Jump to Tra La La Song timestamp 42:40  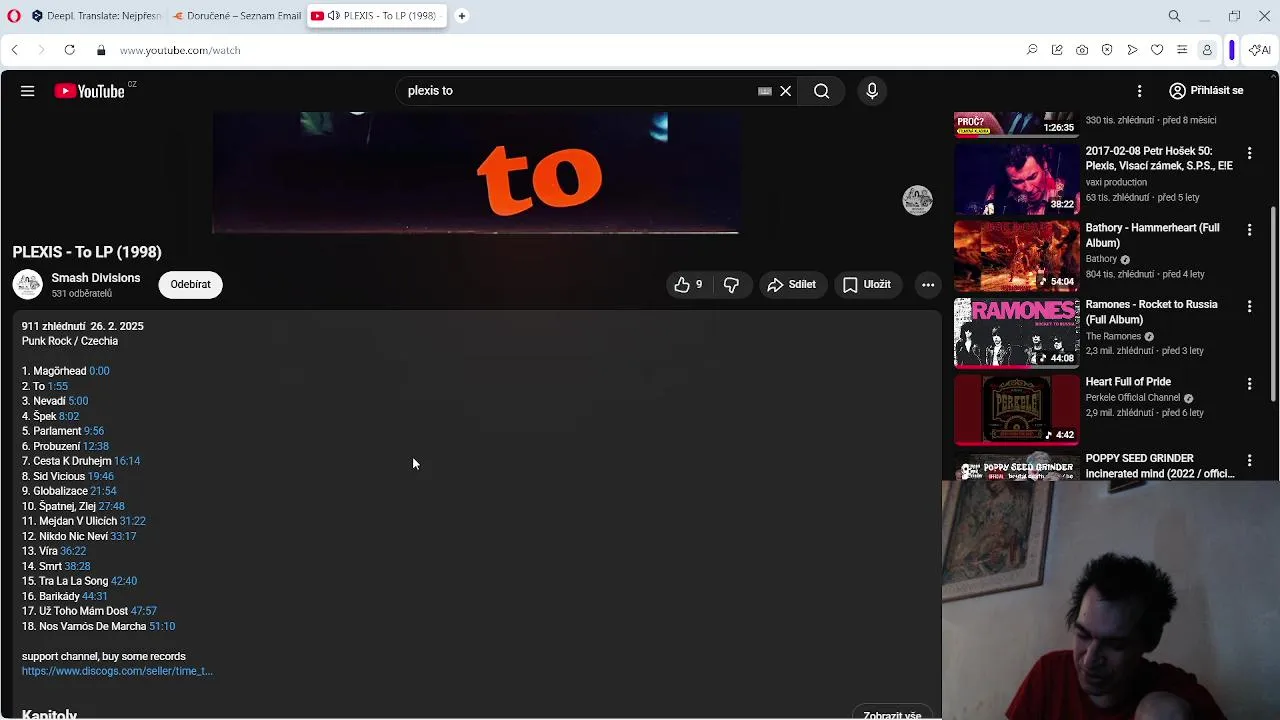click(124, 581)
